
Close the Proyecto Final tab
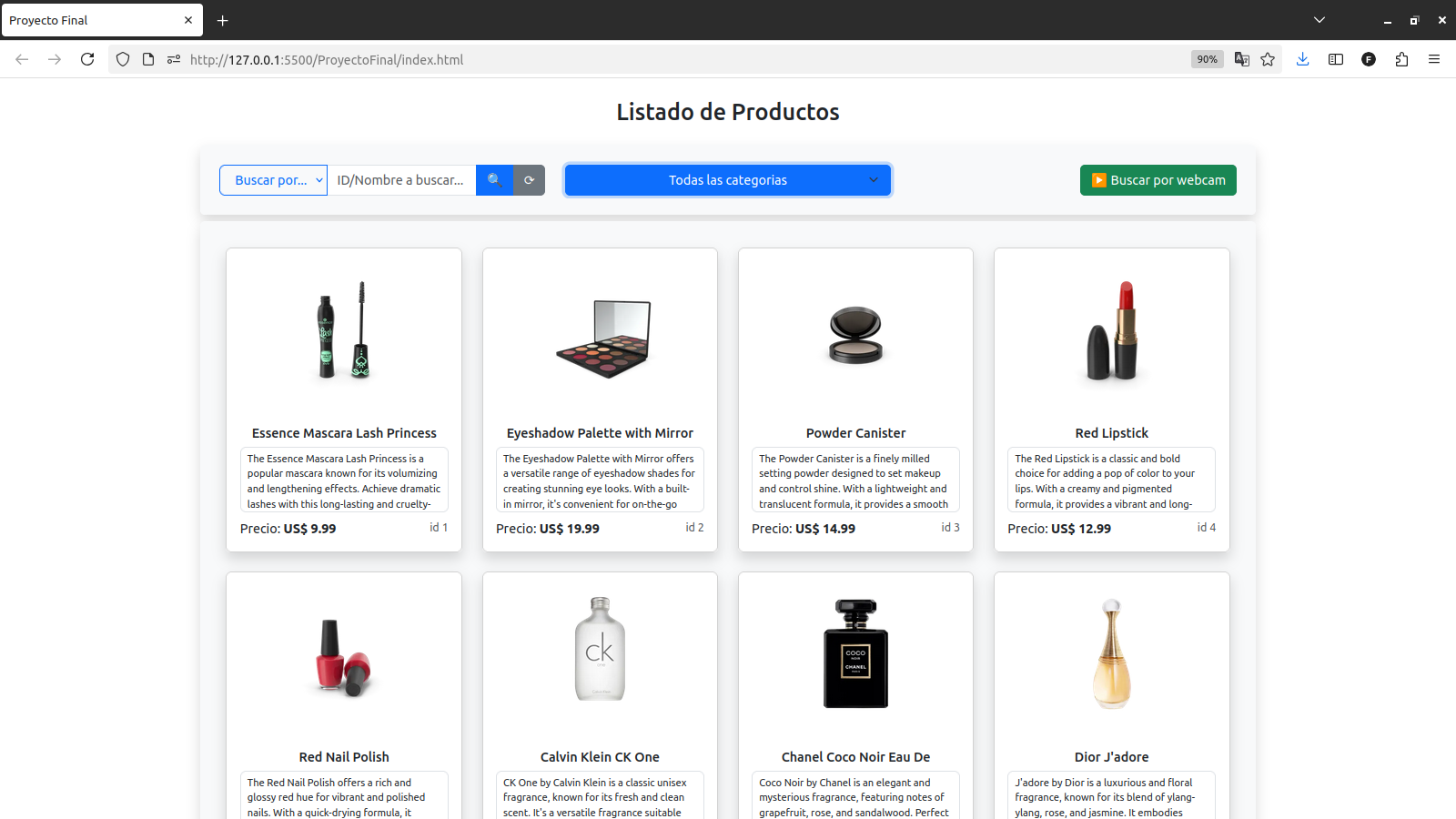pyautogui.click(x=188, y=20)
